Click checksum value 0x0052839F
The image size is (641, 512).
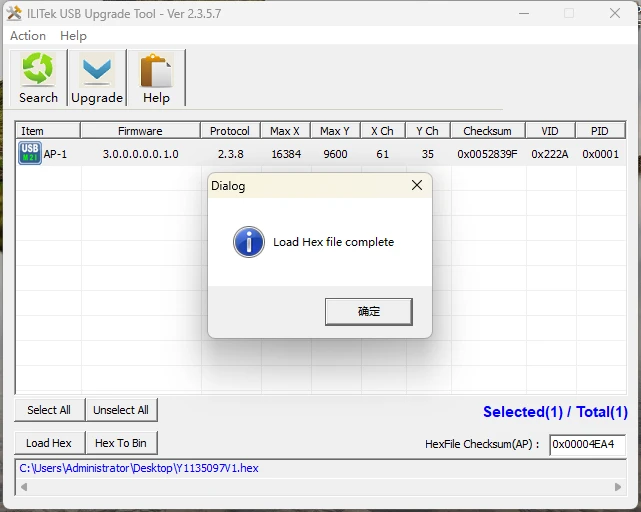[x=487, y=154]
